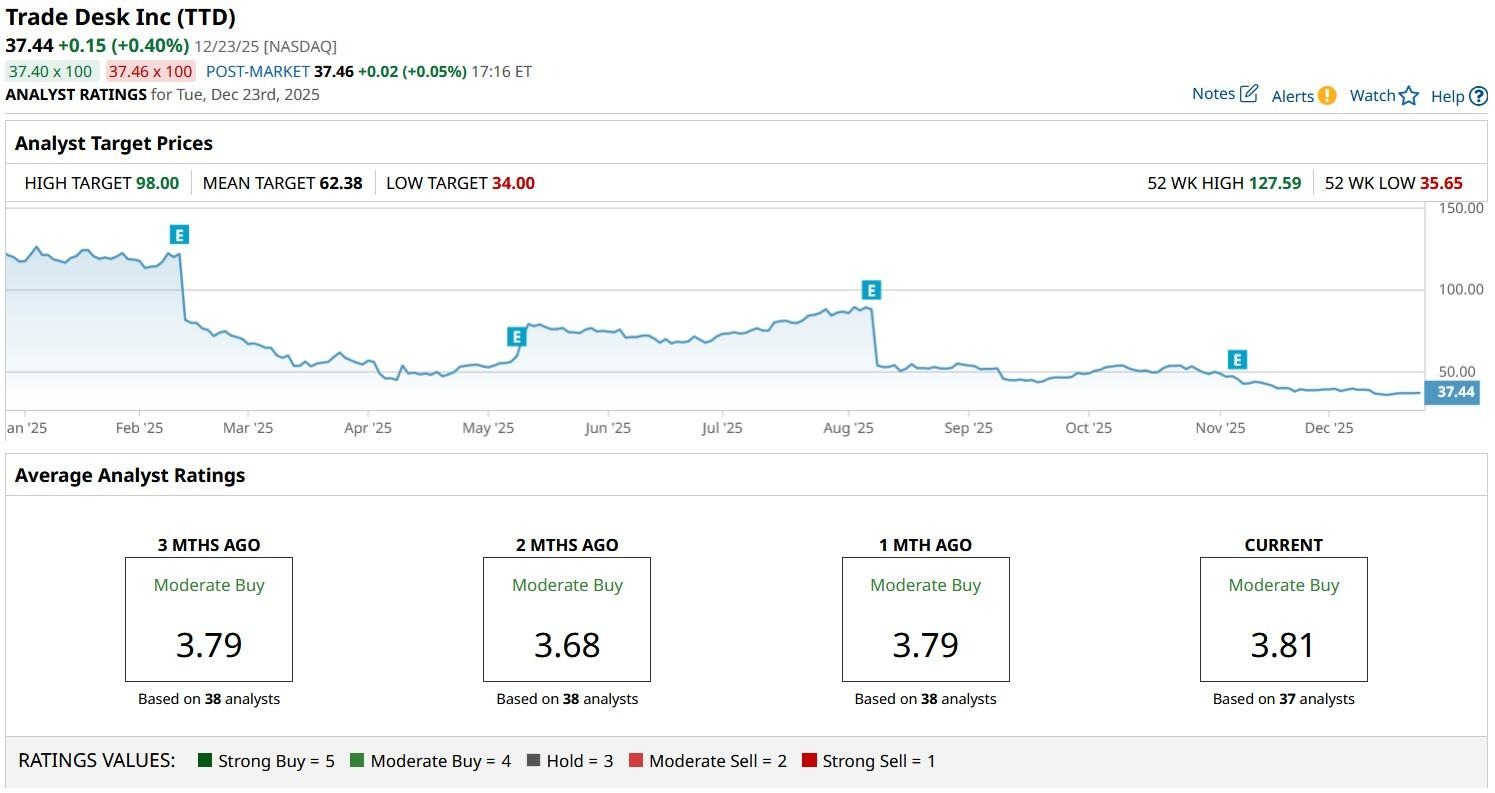Click the red 37.46 x 100 ask
1495x793 pixels.
click(x=151, y=72)
